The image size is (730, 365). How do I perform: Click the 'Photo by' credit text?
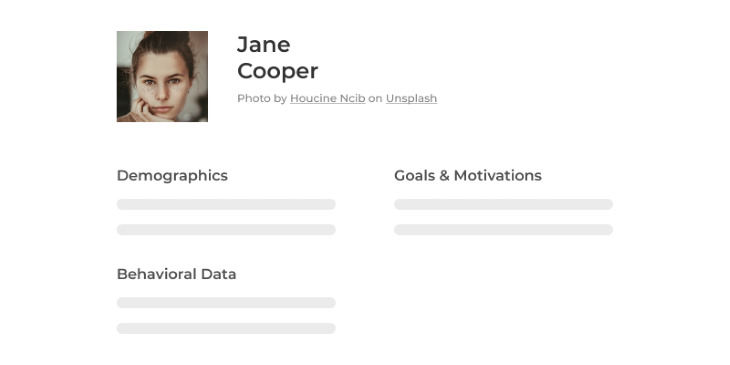[x=262, y=99]
